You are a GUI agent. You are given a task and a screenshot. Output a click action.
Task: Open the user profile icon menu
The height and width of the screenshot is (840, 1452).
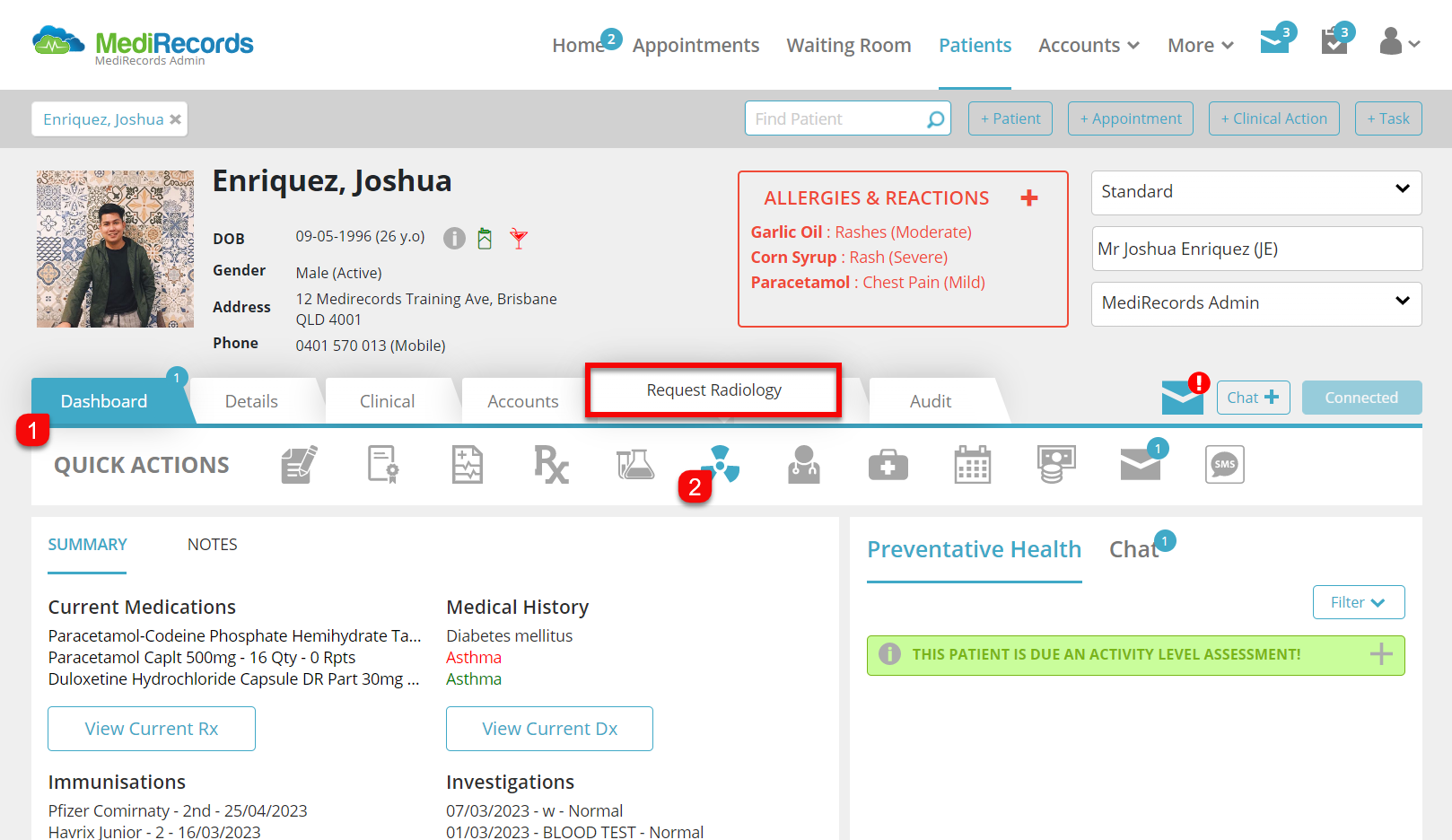pyautogui.click(x=1399, y=42)
